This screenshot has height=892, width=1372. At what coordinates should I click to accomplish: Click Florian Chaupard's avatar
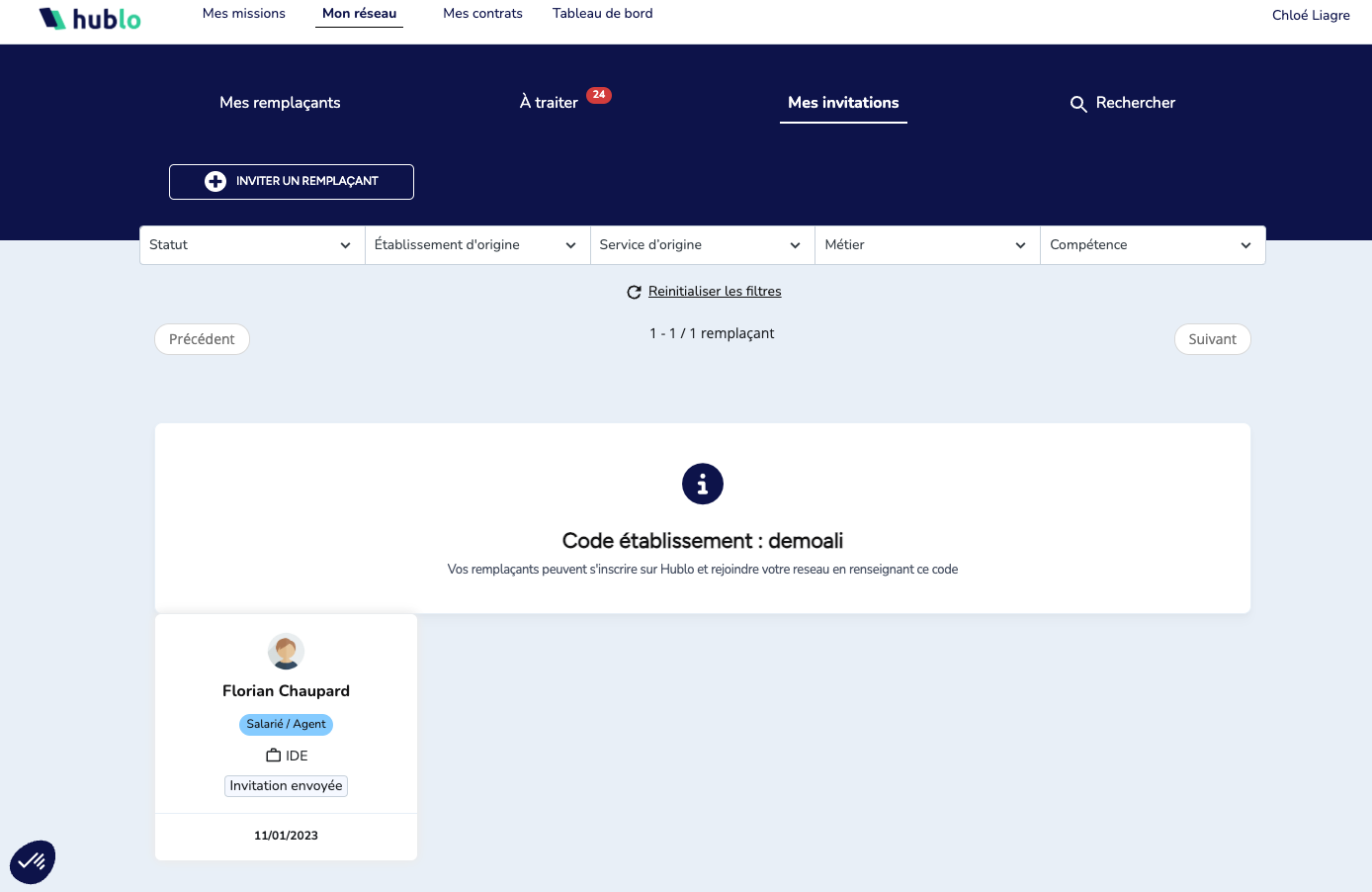click(x=286, y=652)
